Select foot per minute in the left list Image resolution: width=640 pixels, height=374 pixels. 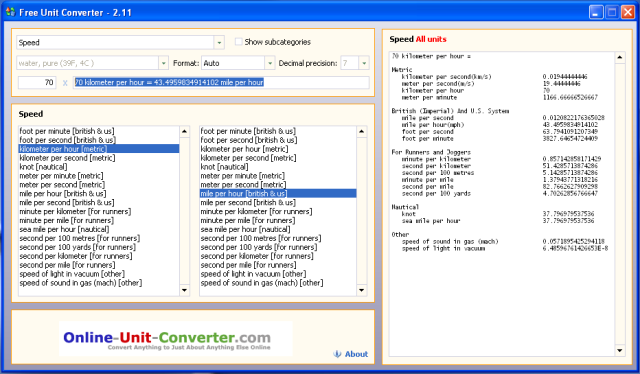[99, 131]
